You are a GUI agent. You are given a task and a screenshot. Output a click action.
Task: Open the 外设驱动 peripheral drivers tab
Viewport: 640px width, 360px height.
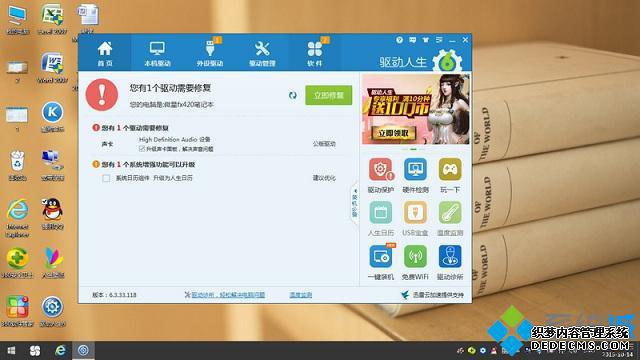coord(210,53)
